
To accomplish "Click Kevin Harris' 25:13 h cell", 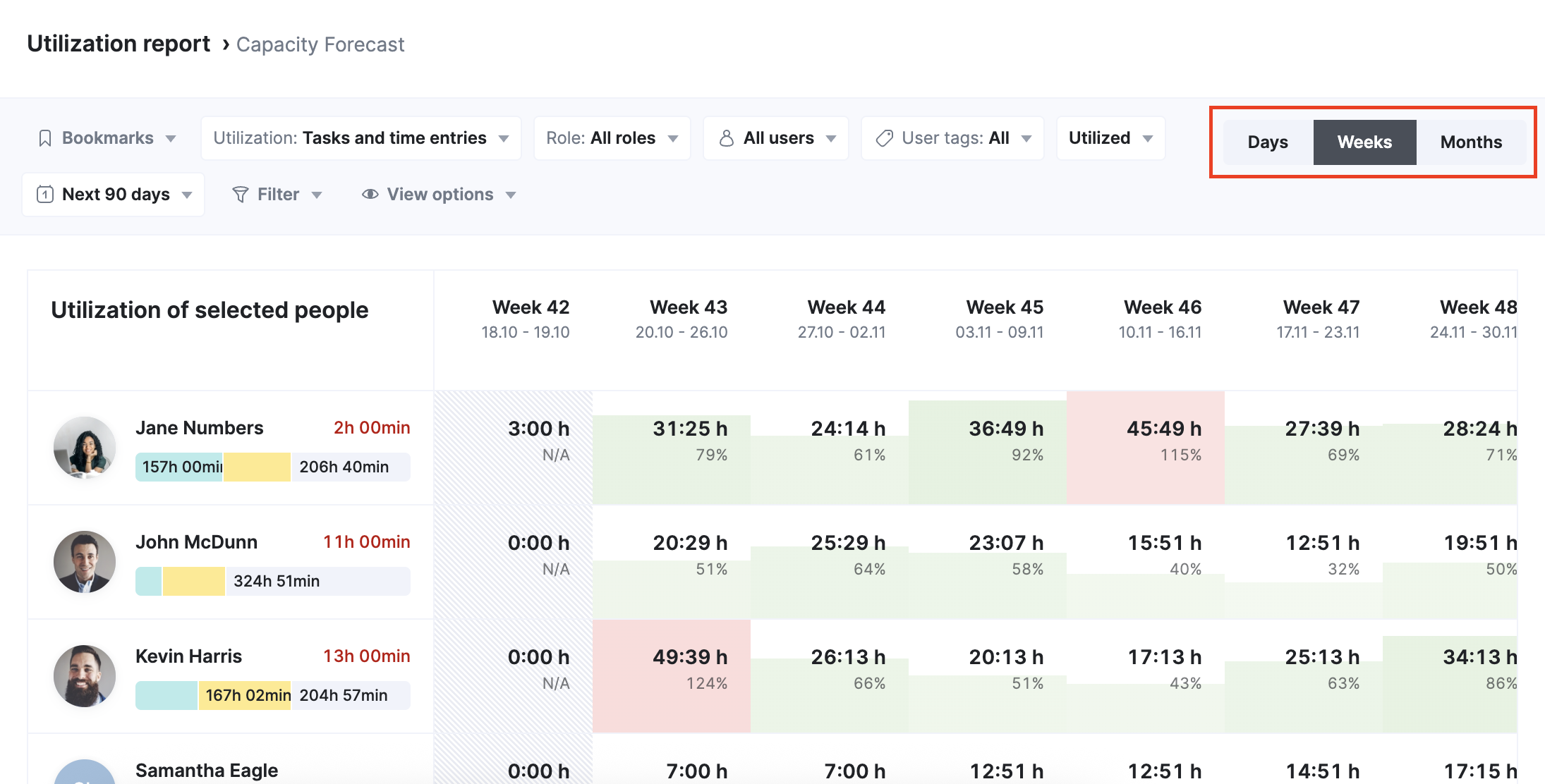I will coord(1304,676).
